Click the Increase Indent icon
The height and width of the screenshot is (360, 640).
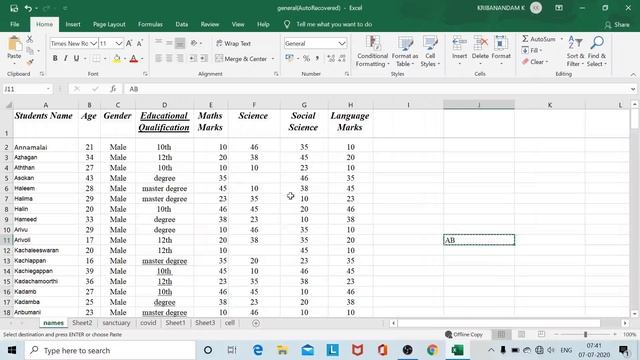tap(204, 59)
